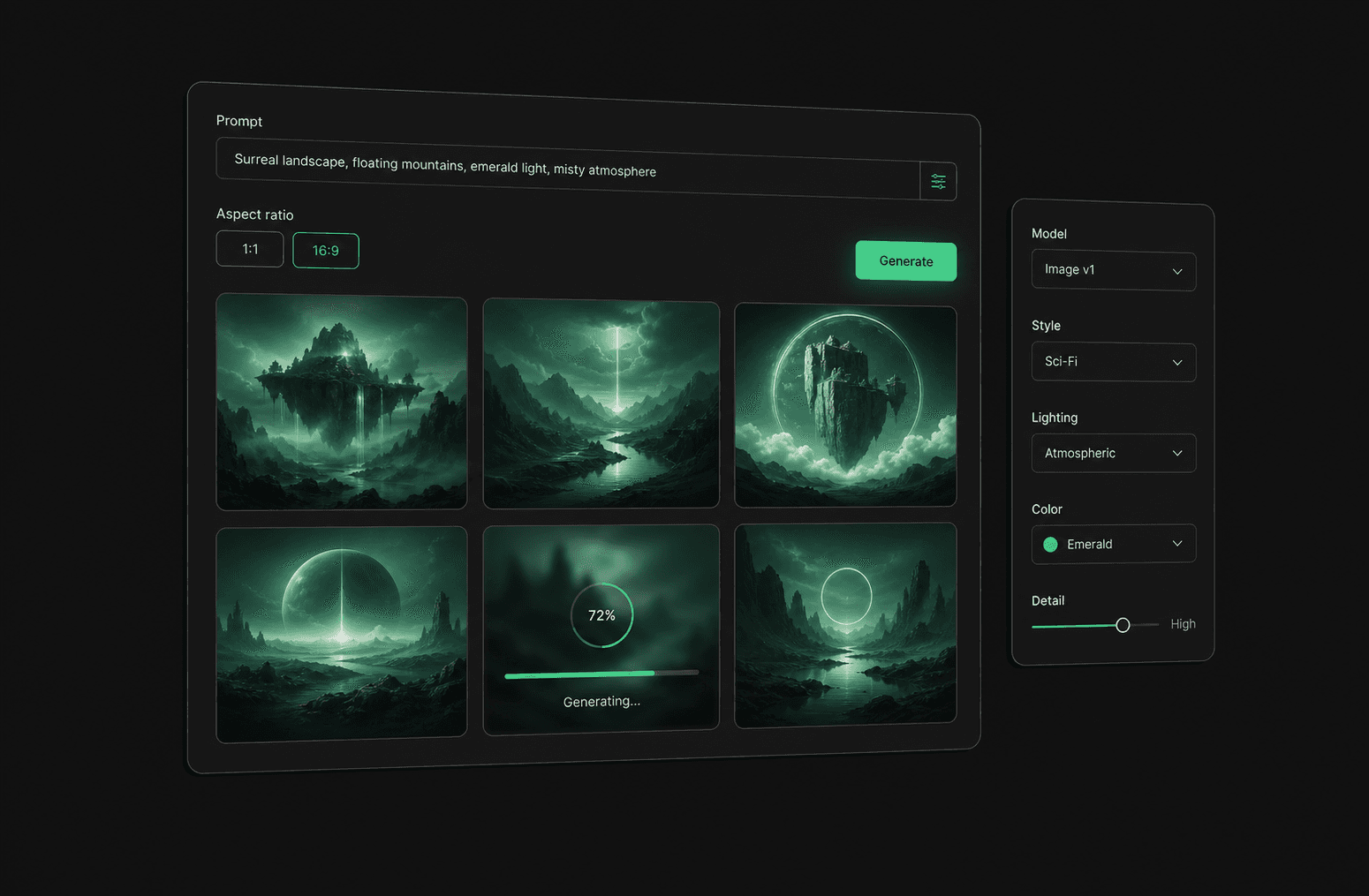Viewport: 1369px width, 896px height.
Task: Click the Model dropdown chevron arrow
Action: (1177, 272)
